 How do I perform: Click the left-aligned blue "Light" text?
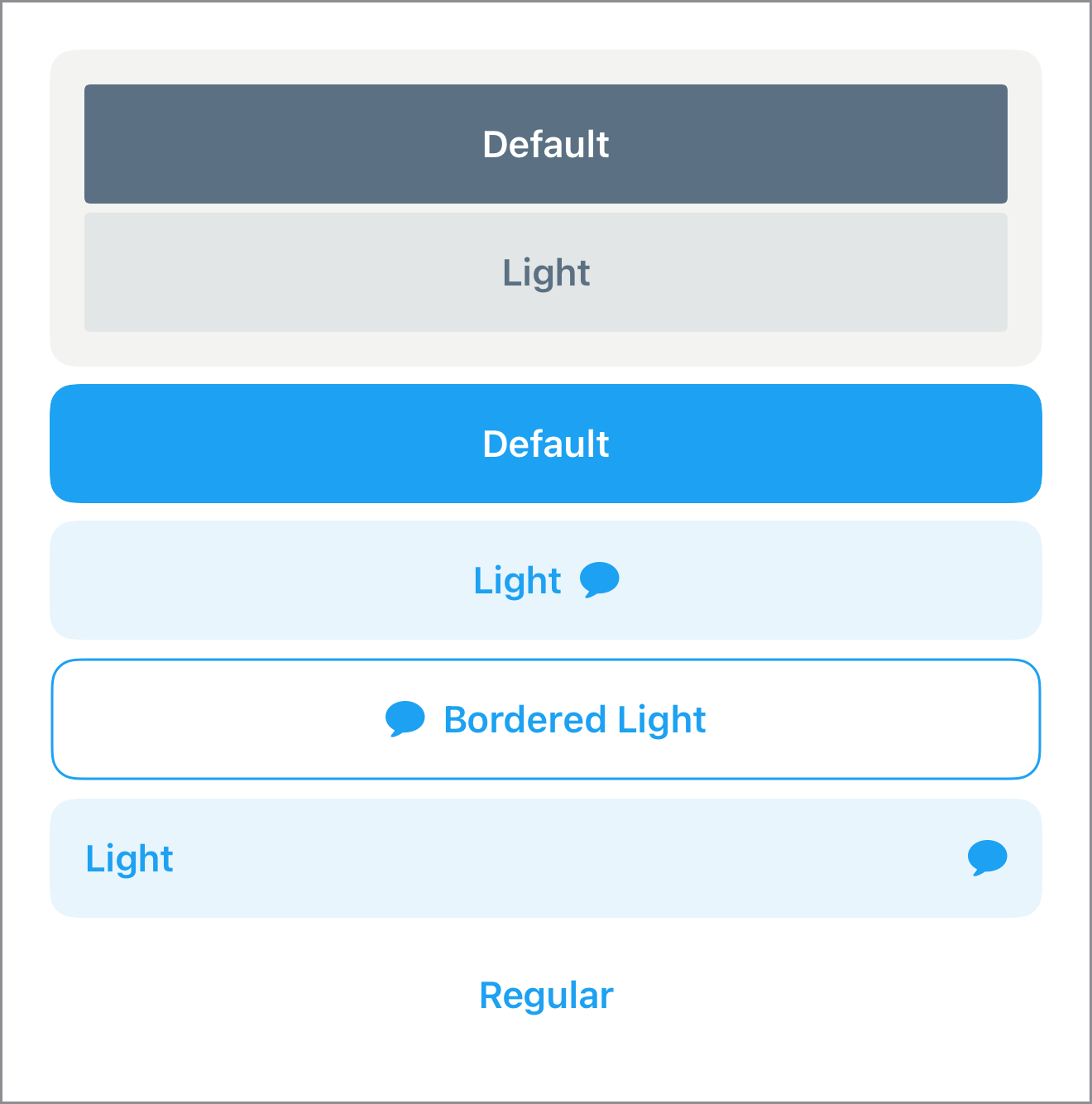pyautogui.click(x=129, y=859)
